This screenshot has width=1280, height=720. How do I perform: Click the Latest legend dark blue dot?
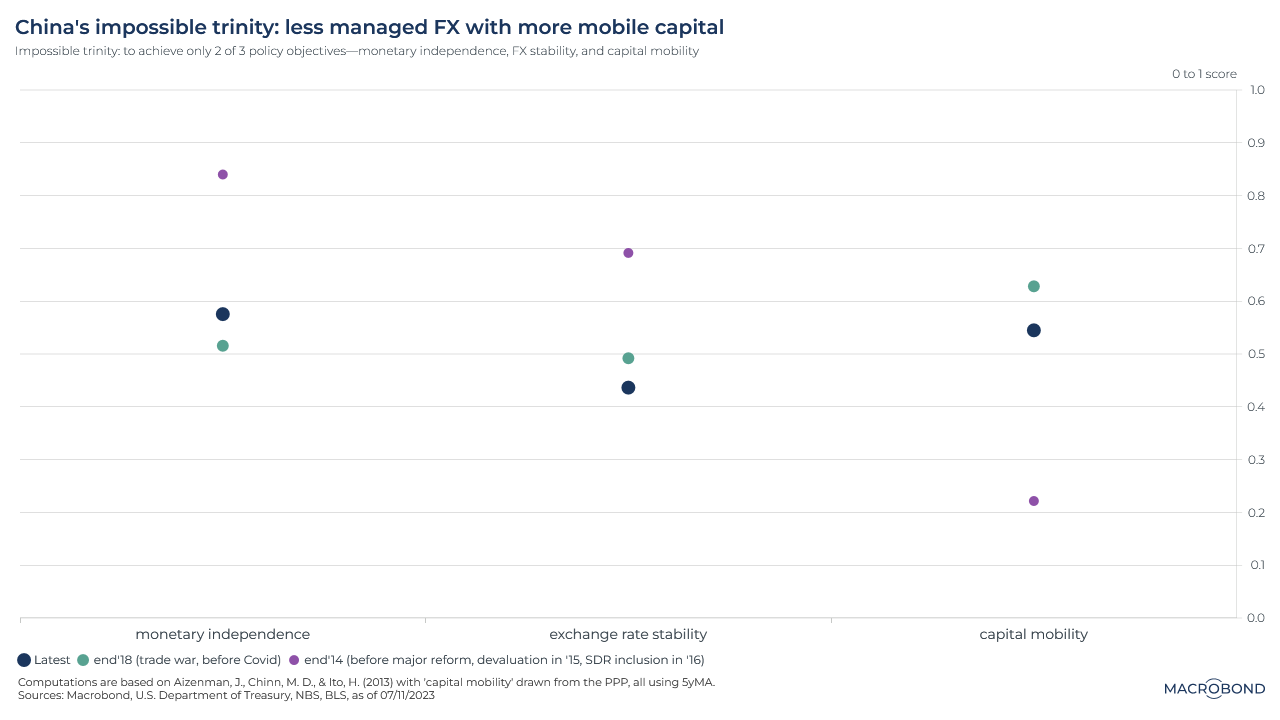24,660
